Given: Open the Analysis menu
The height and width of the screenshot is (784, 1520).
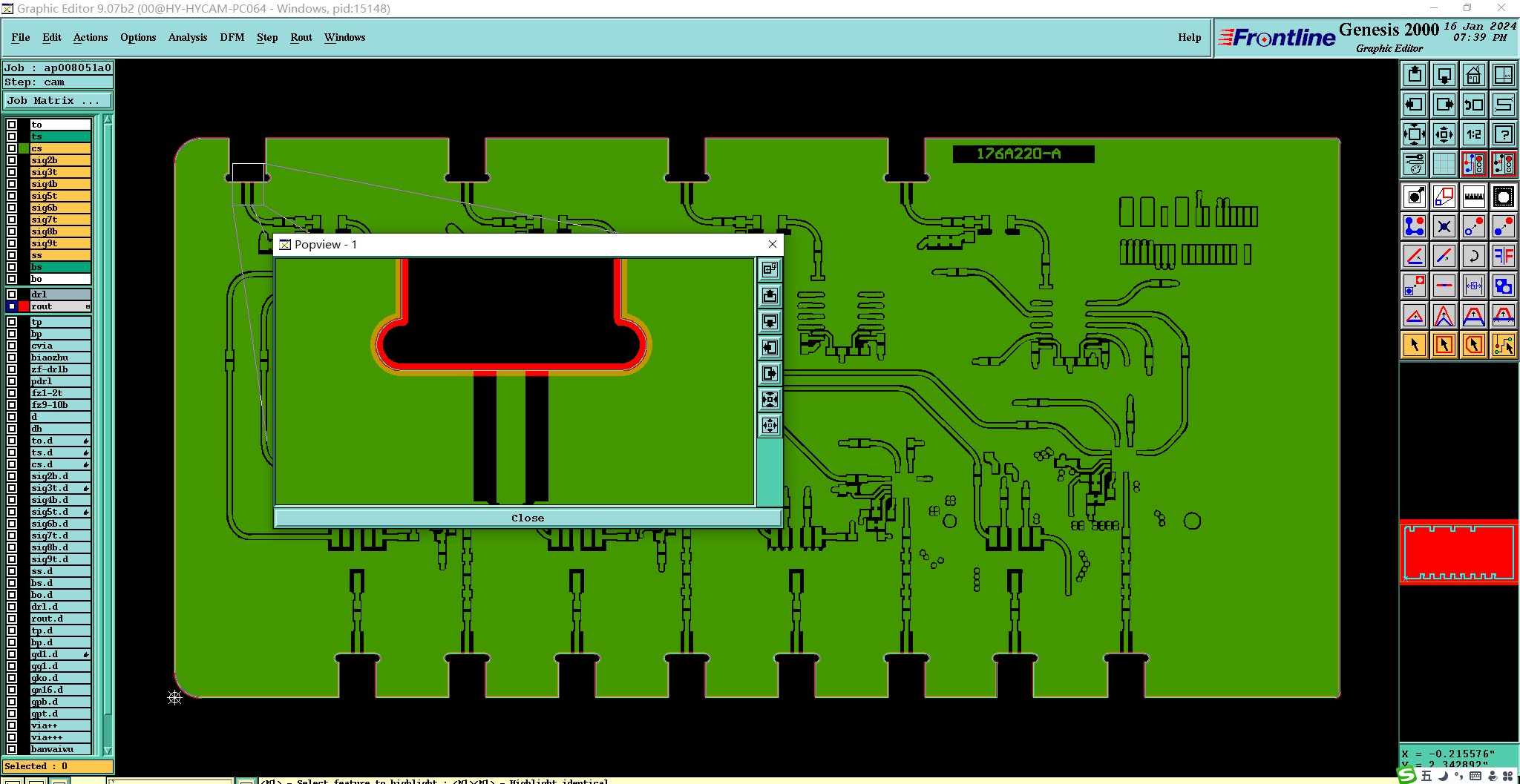Looking at the screenshot, I should 188,37.
